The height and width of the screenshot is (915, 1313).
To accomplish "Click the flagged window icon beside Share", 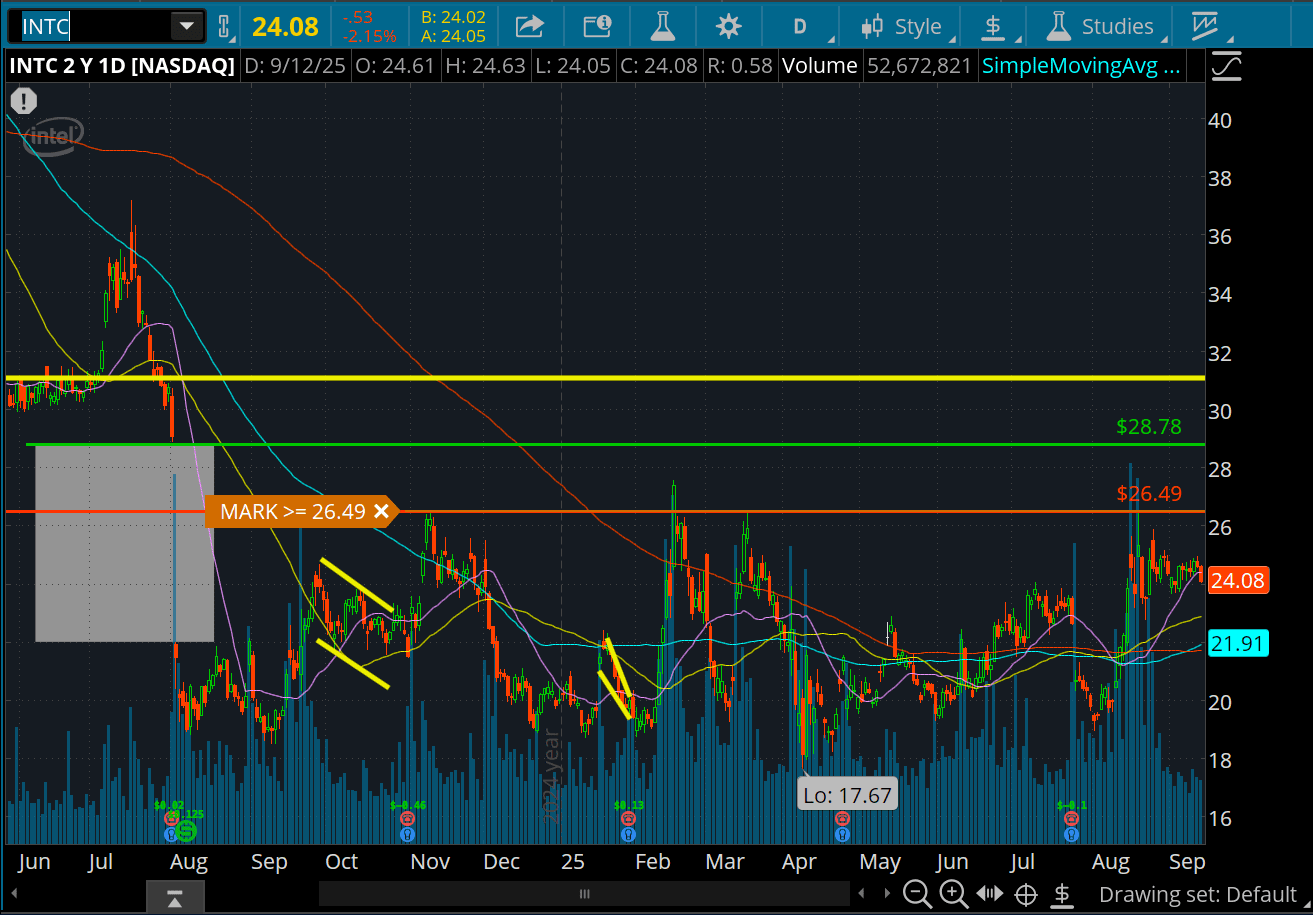I will click(x=597, y=26).
